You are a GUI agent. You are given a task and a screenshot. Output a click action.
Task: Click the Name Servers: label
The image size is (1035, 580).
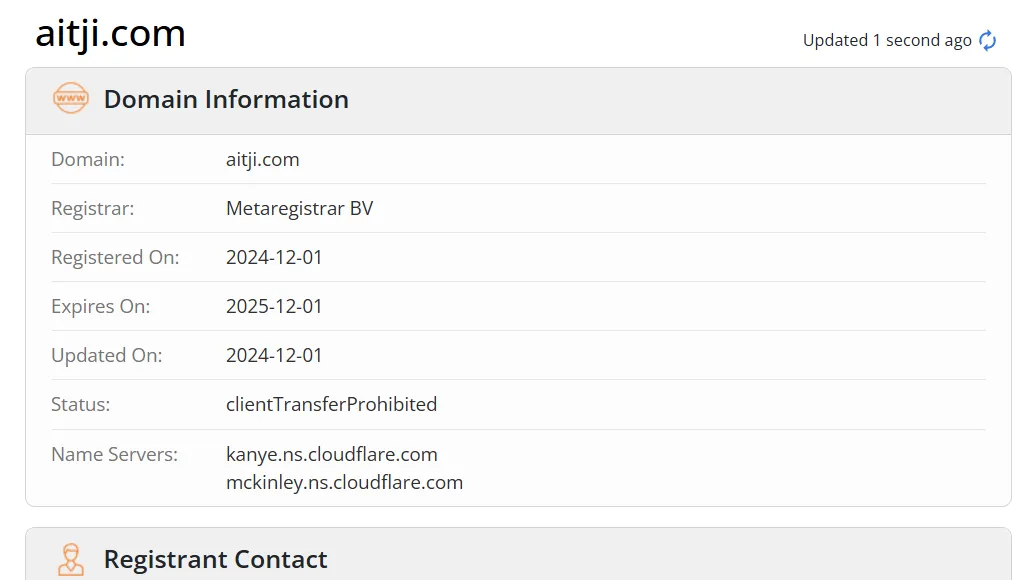(114, 454)
